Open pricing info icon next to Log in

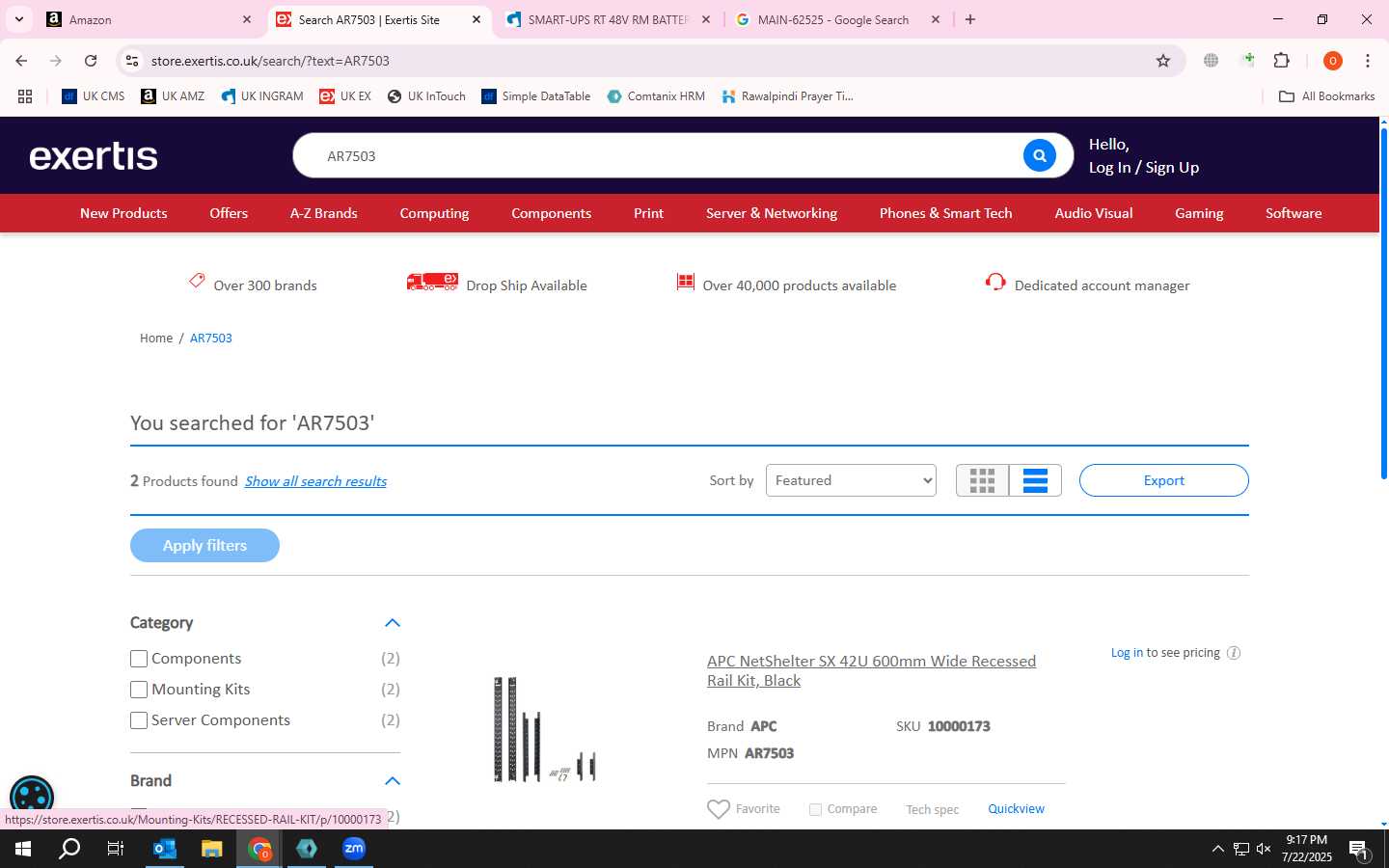1233,653
